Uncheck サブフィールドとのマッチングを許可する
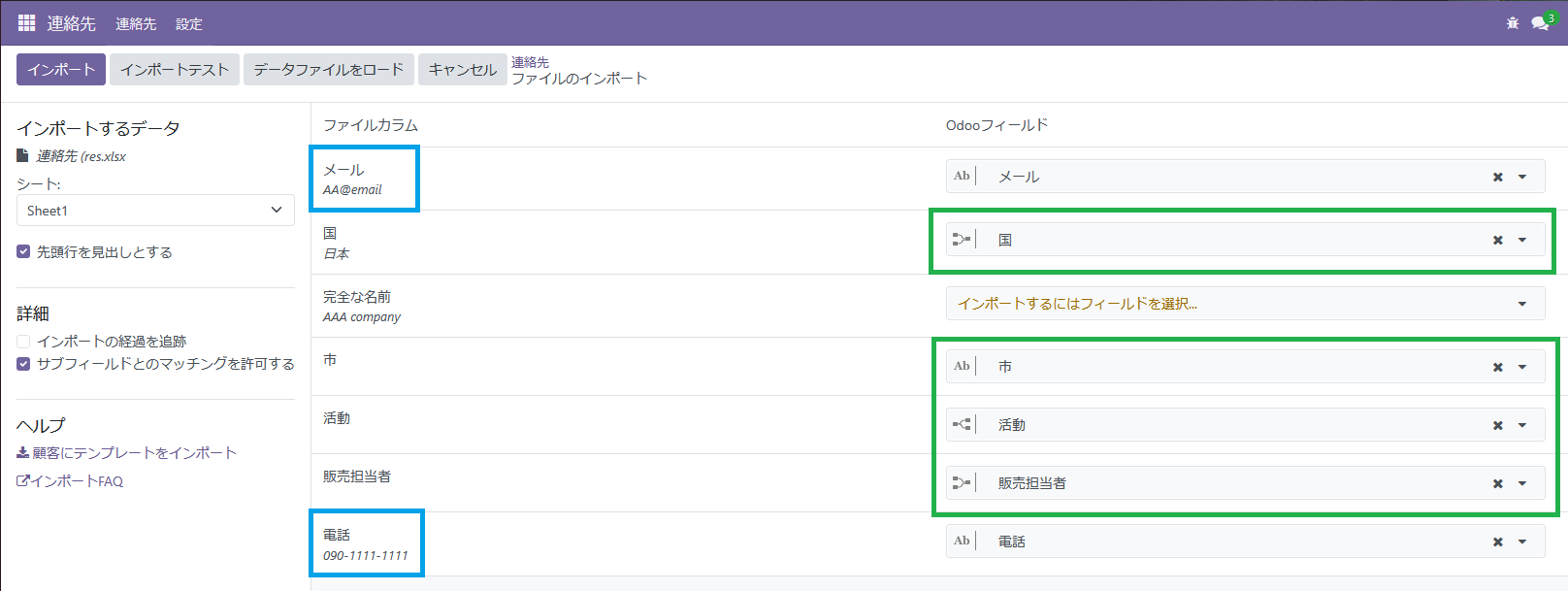This screenshot has width=1568, height=591. [23, 364]
